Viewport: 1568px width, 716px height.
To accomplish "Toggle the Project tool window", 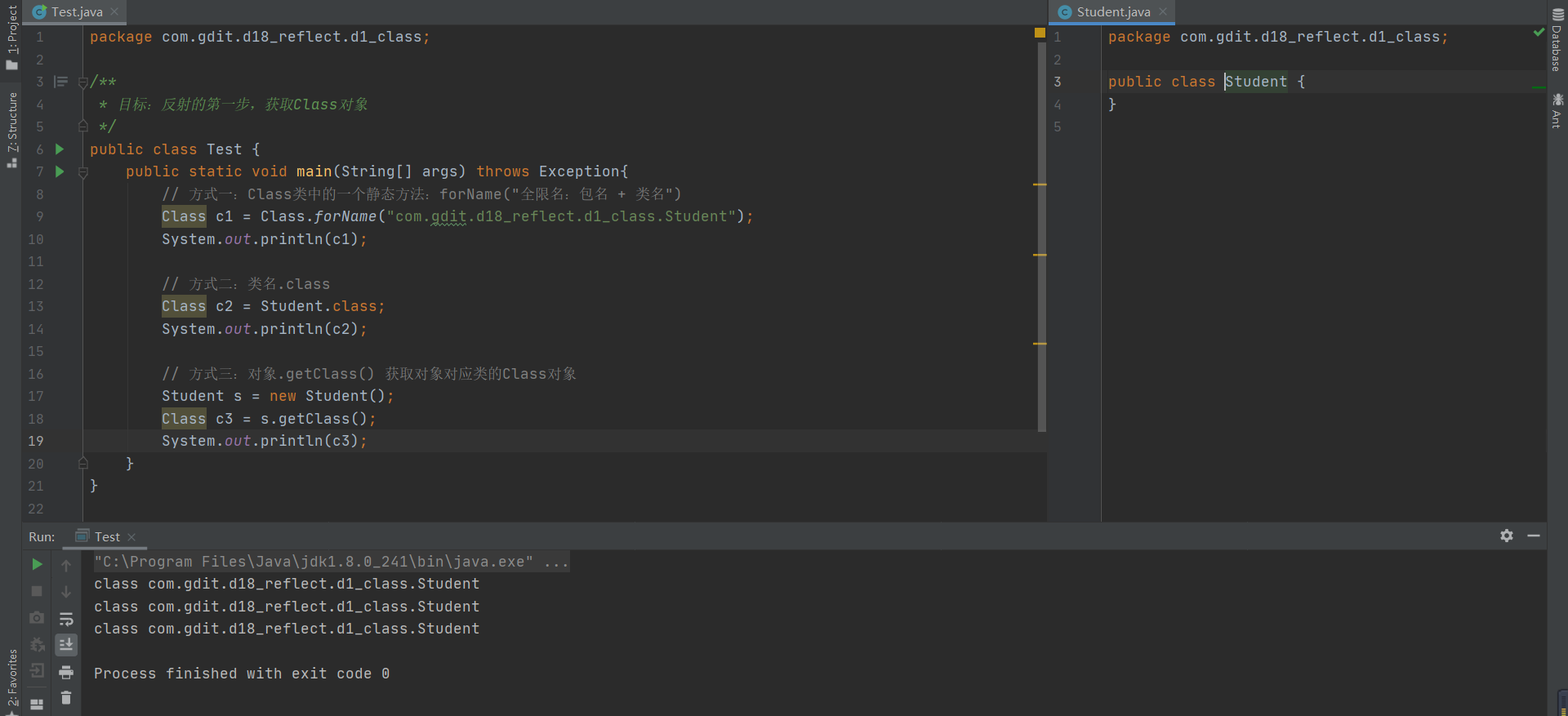I will [x=11, y=37].
